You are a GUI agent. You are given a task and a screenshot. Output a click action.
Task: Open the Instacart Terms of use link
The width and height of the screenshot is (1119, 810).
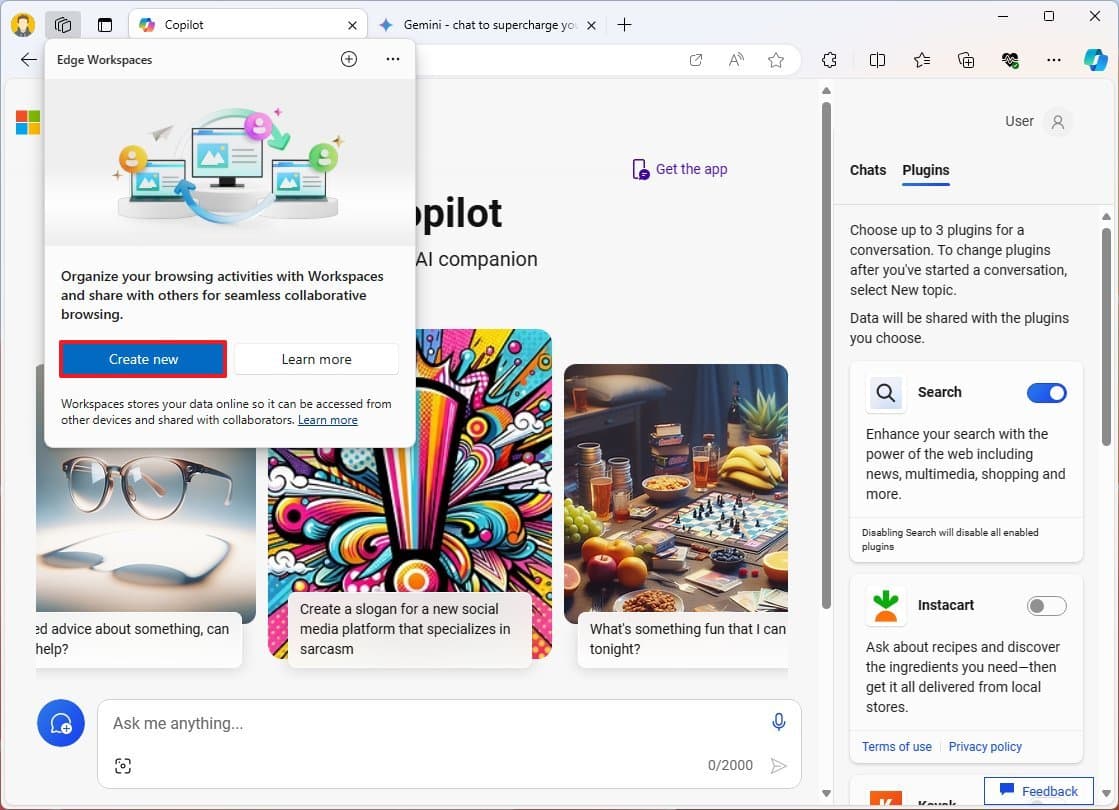click(x=896, y=746)
